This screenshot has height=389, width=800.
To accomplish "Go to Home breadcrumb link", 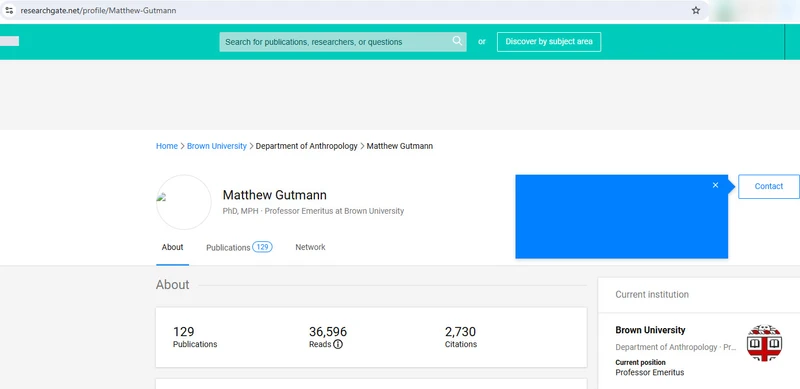I will coord(167,146).
